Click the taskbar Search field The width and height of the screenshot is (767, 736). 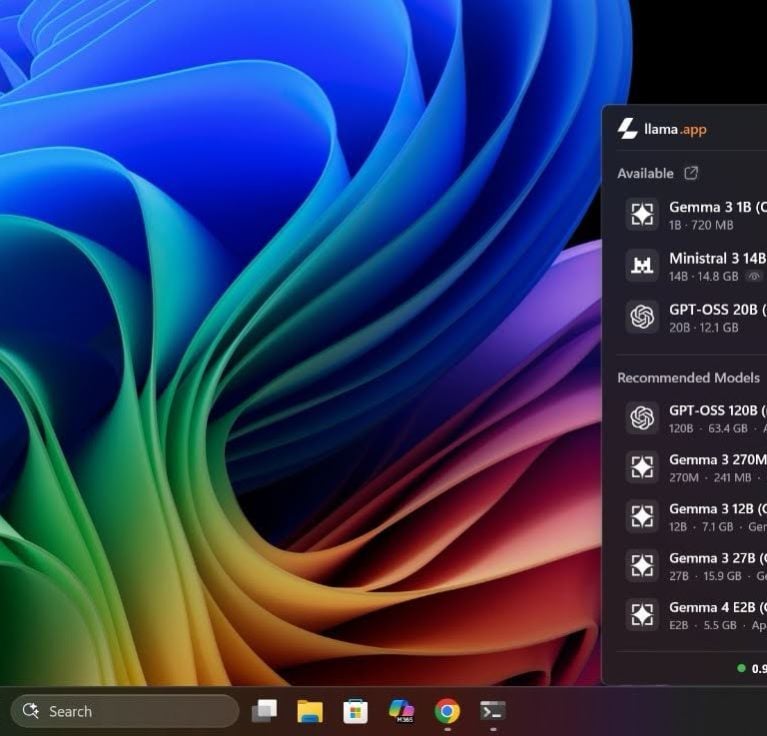point(125,711)
